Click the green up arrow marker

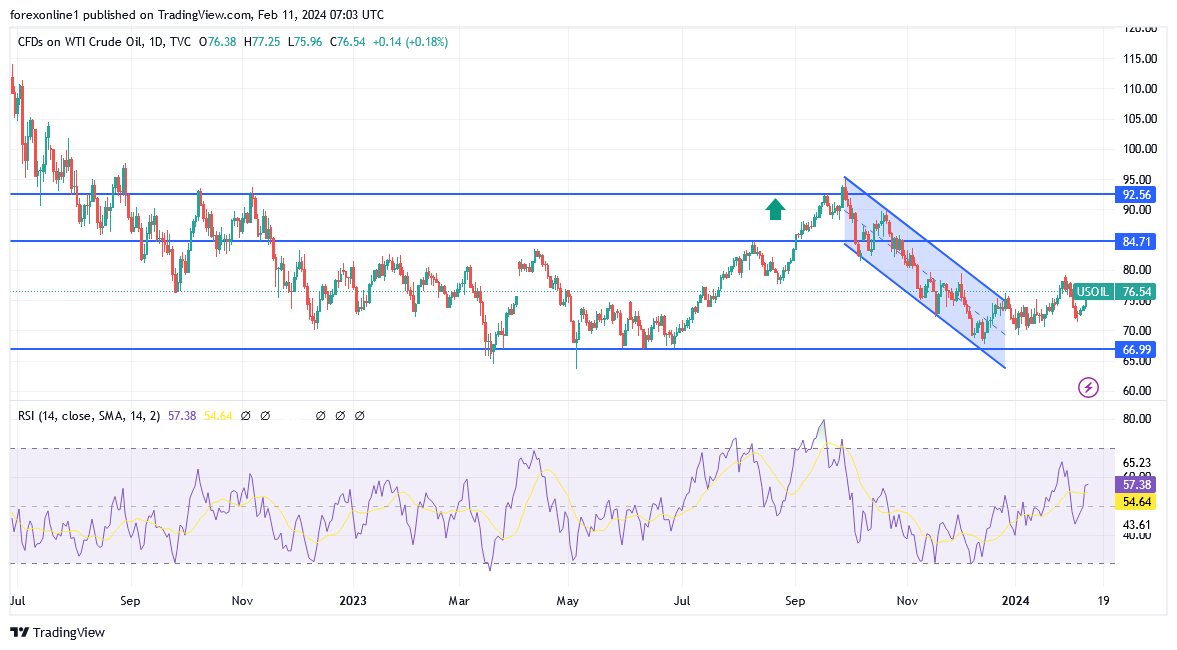click(x=775, y=208)
